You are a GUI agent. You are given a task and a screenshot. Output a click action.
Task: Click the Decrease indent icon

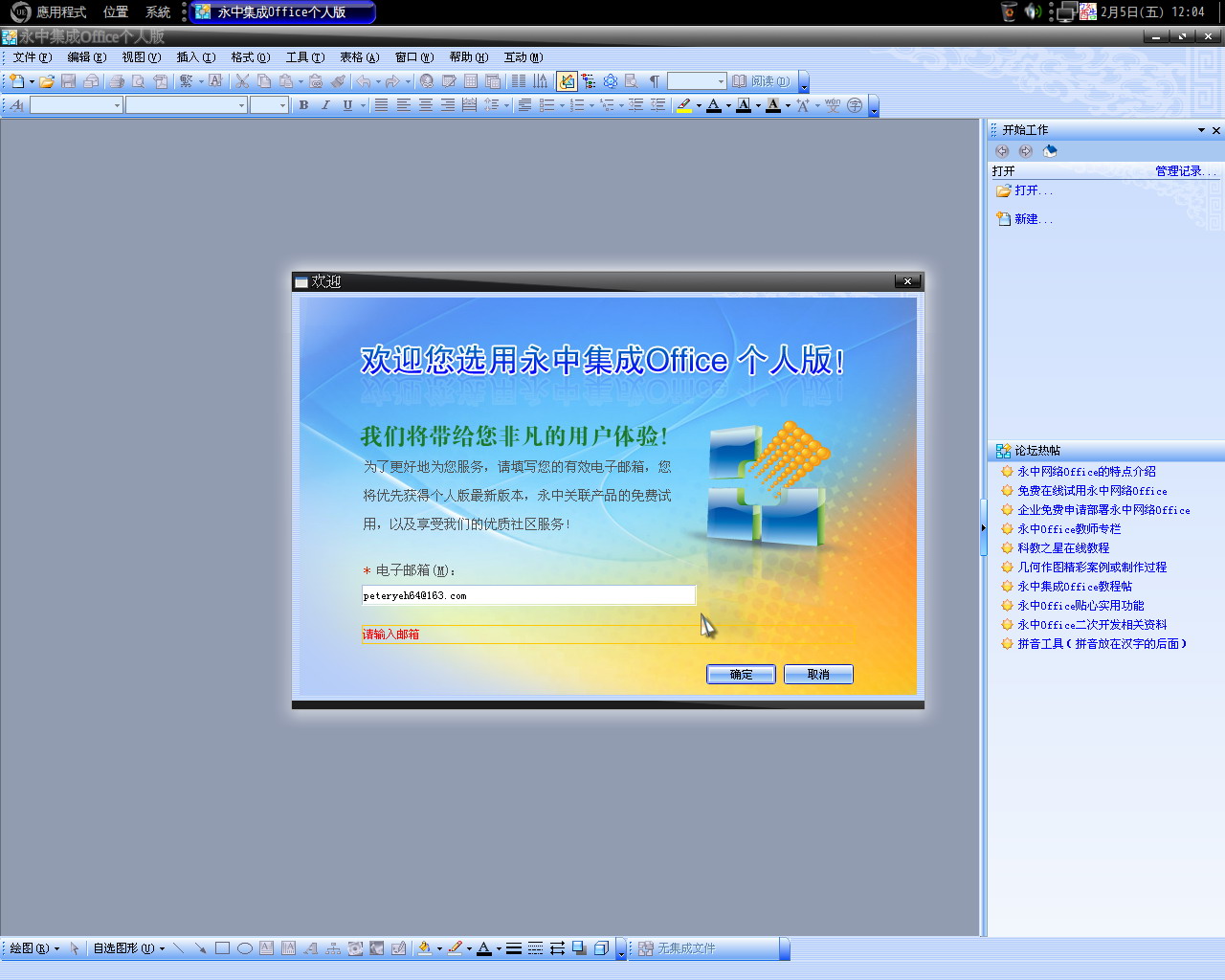tap(635, 105)
